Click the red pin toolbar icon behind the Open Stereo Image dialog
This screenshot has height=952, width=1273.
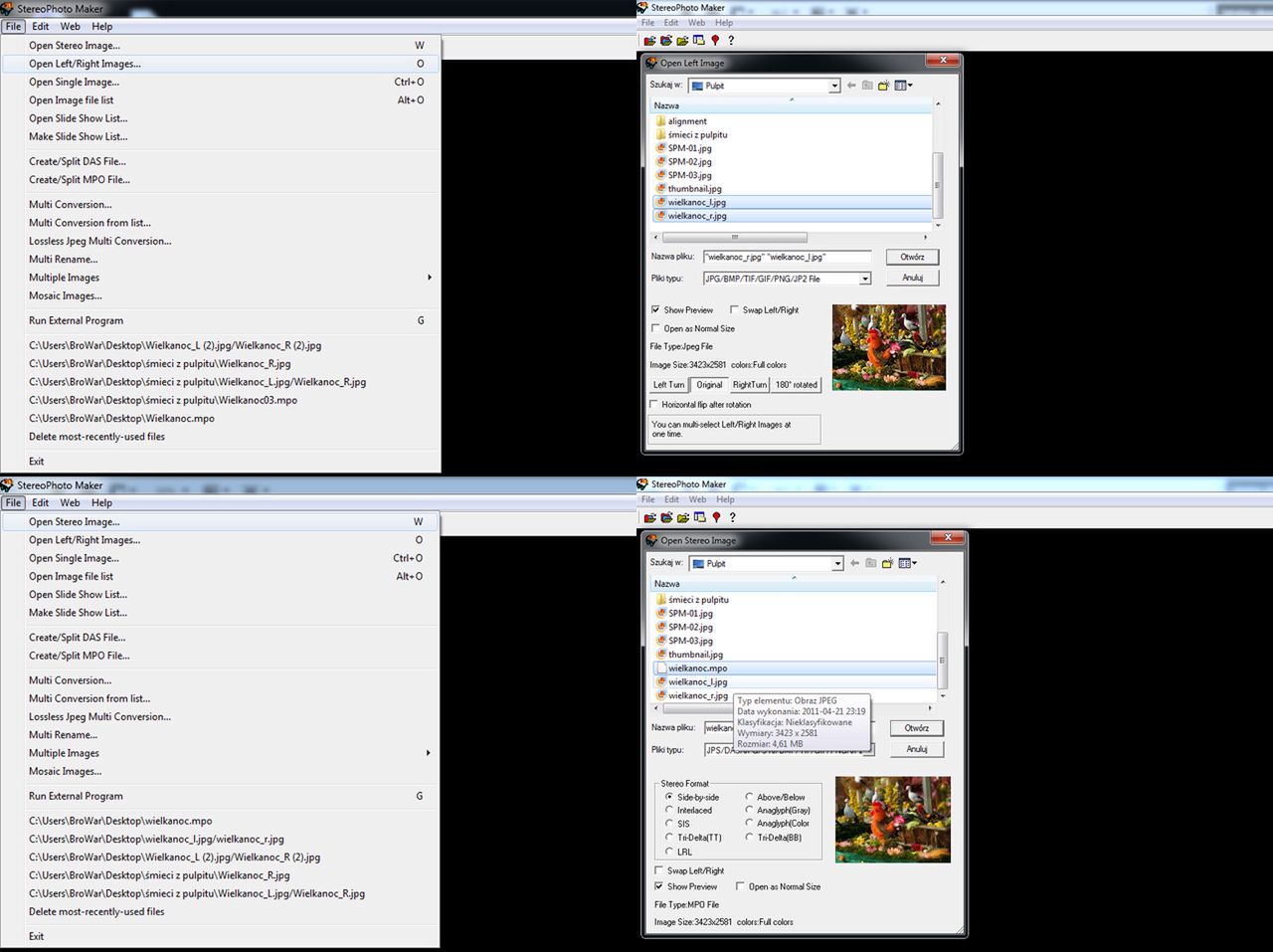tap(716, 517)
